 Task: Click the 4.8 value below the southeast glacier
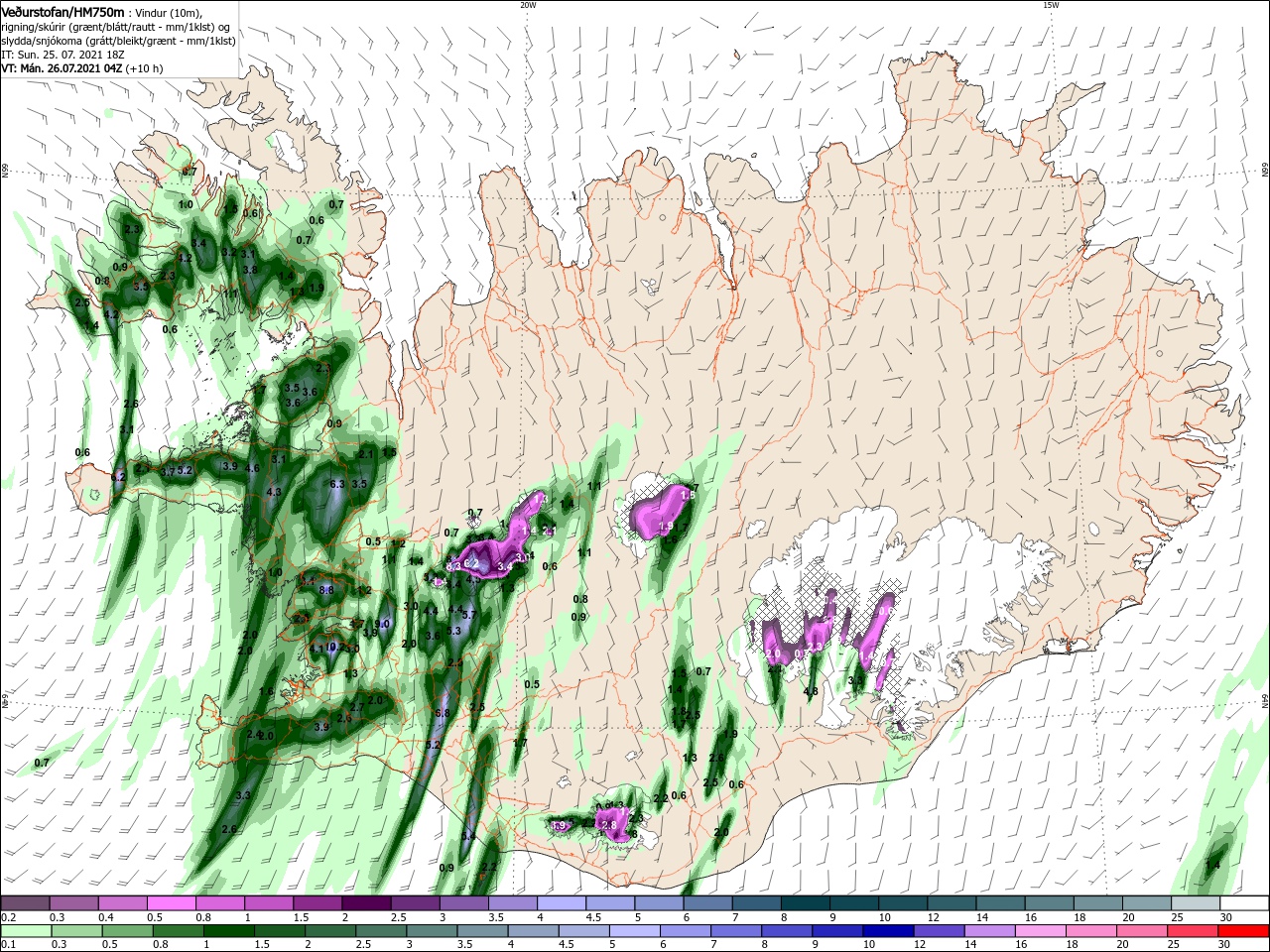coord(811,691)
